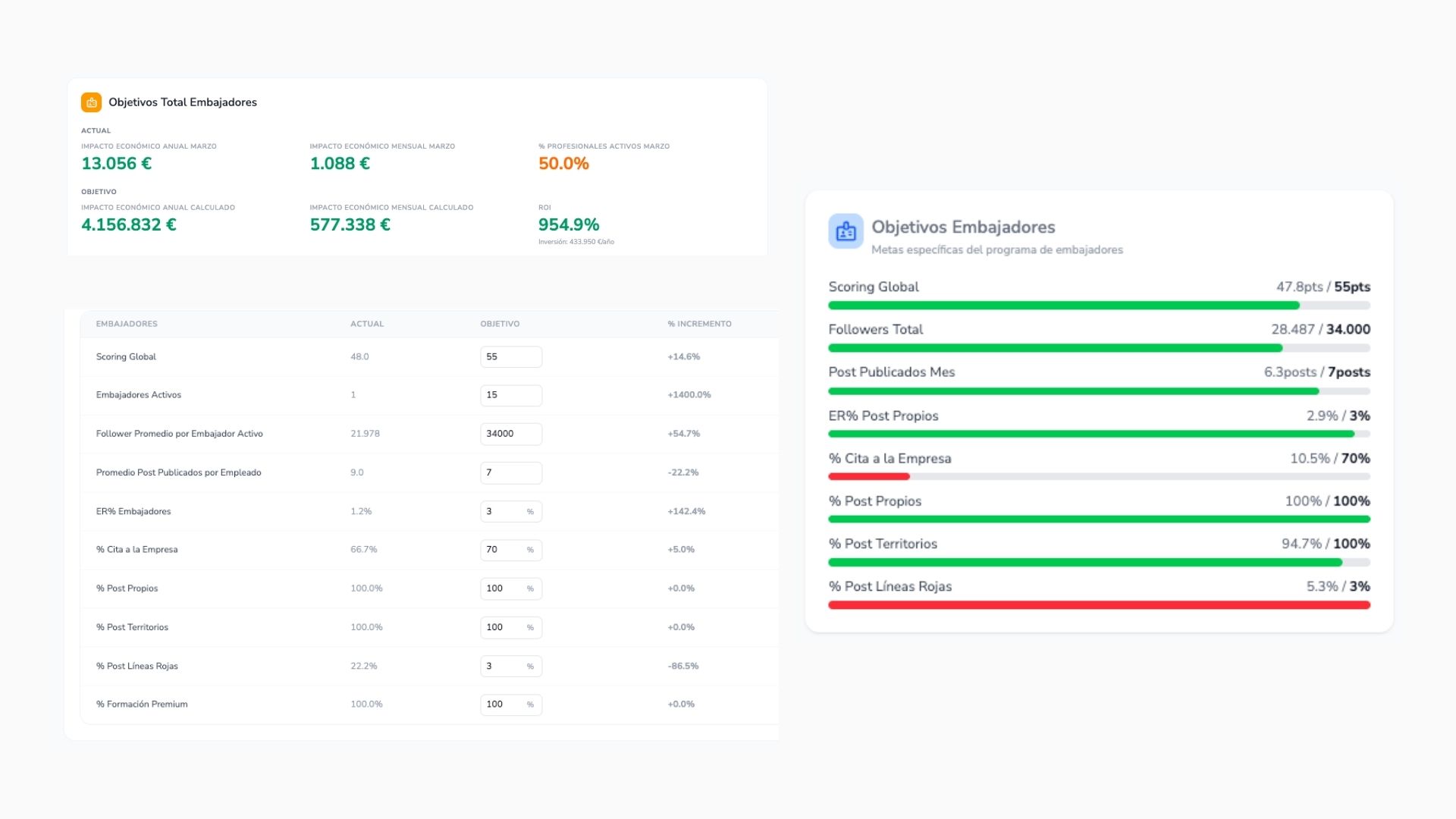Edit Promedio Post Publicados objetivo field
This screenshot has height=819, width=1456.
point(511,472)
